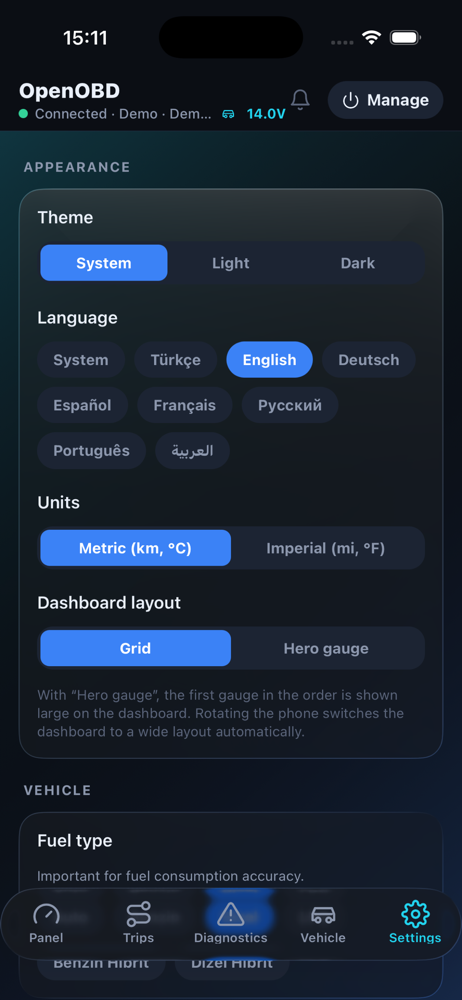Tap the 14.0V voltage reading

click(x=265, y=114)
